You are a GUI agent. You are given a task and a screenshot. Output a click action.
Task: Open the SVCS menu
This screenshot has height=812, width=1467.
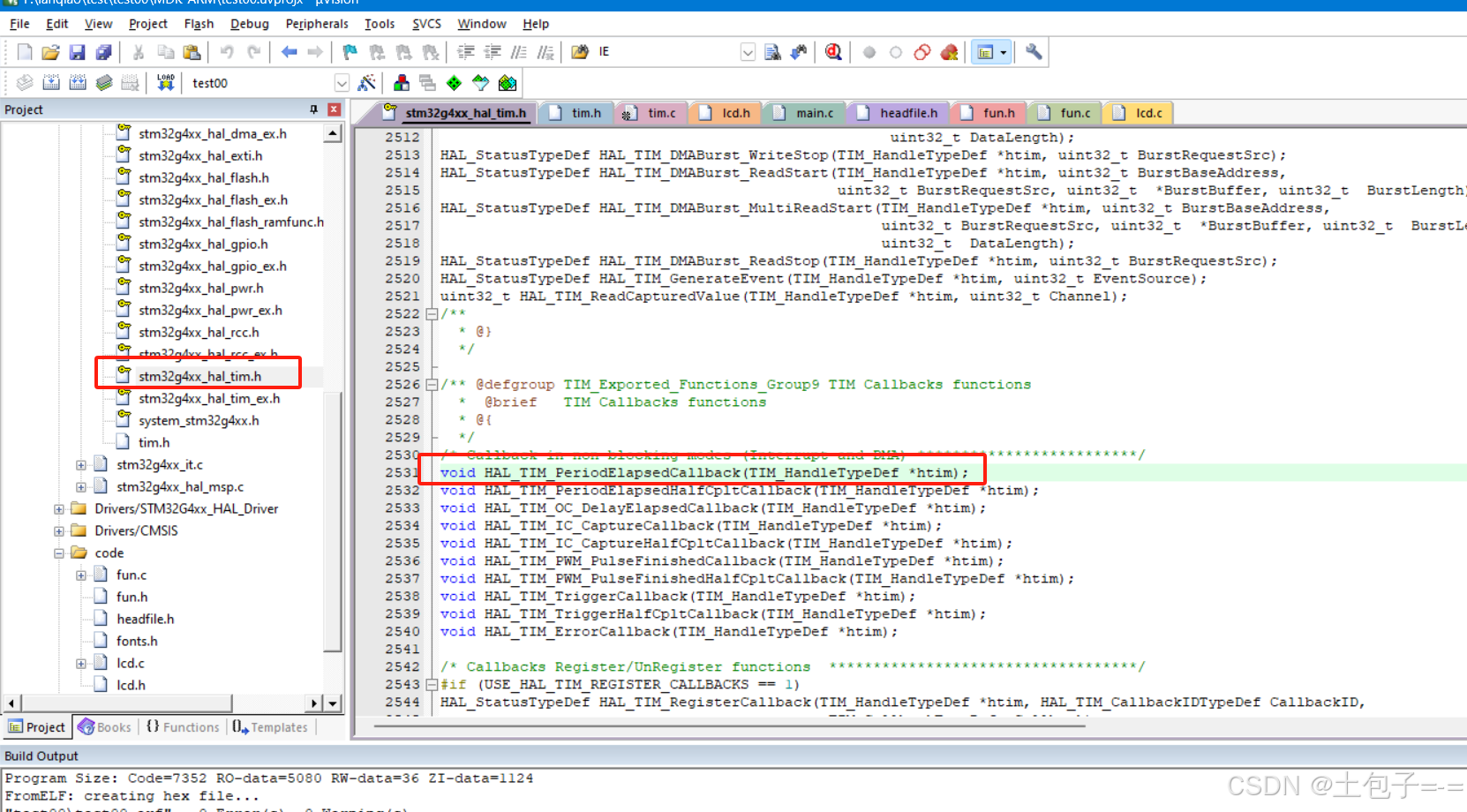[426, 24]
